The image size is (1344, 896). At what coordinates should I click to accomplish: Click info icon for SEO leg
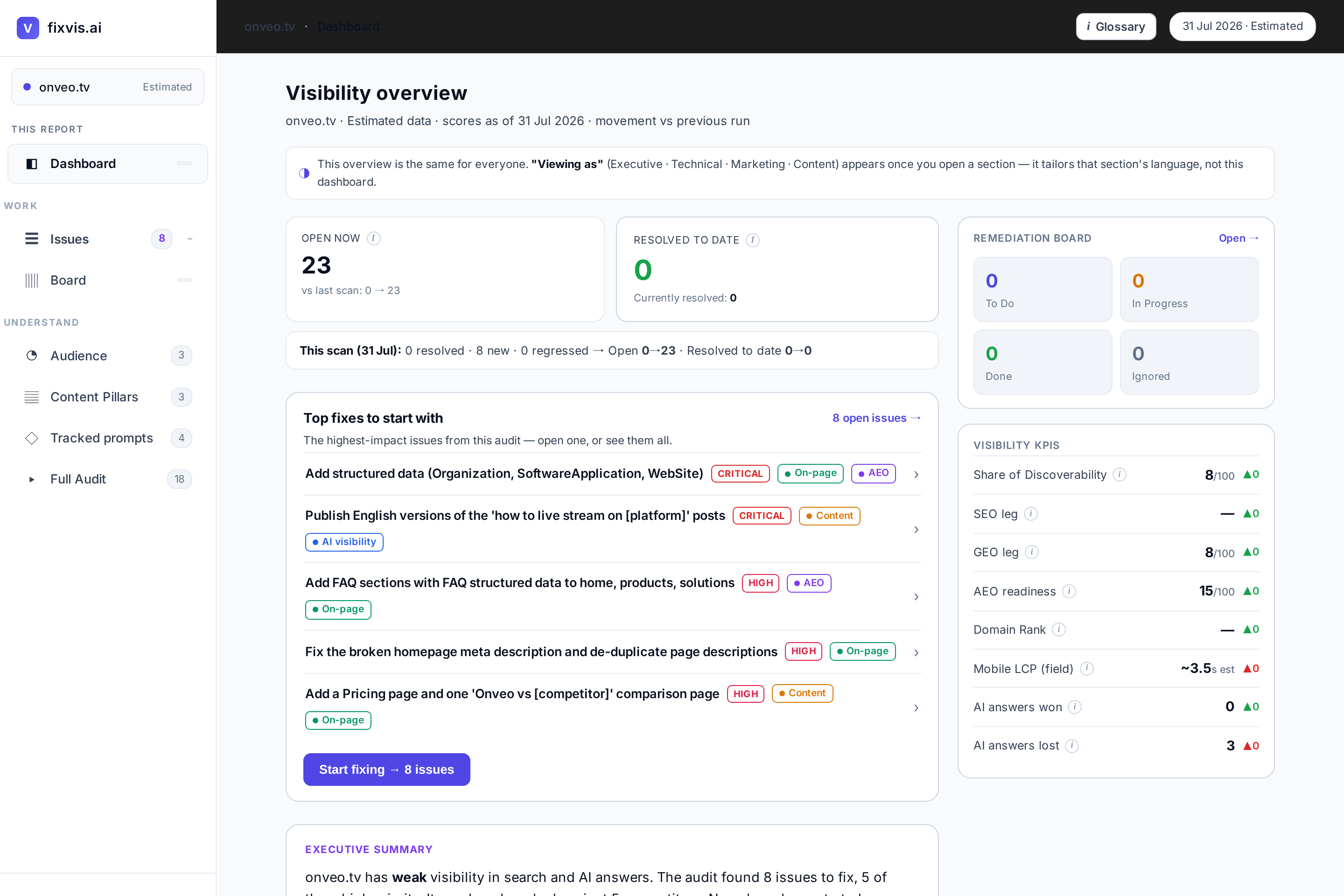1031,514
